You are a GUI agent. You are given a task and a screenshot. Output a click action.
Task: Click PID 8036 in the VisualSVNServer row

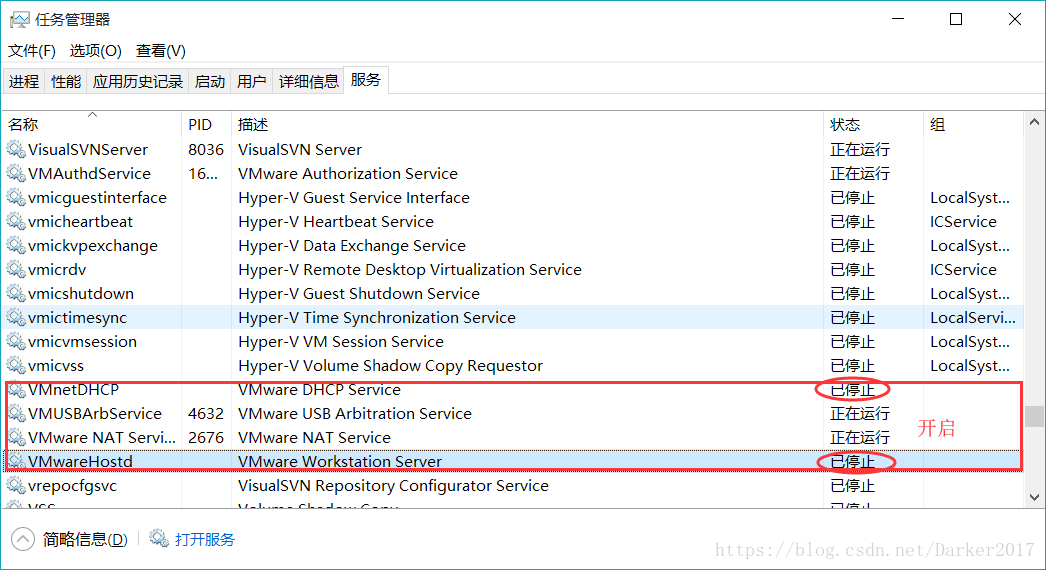click(x=205, y=150)
